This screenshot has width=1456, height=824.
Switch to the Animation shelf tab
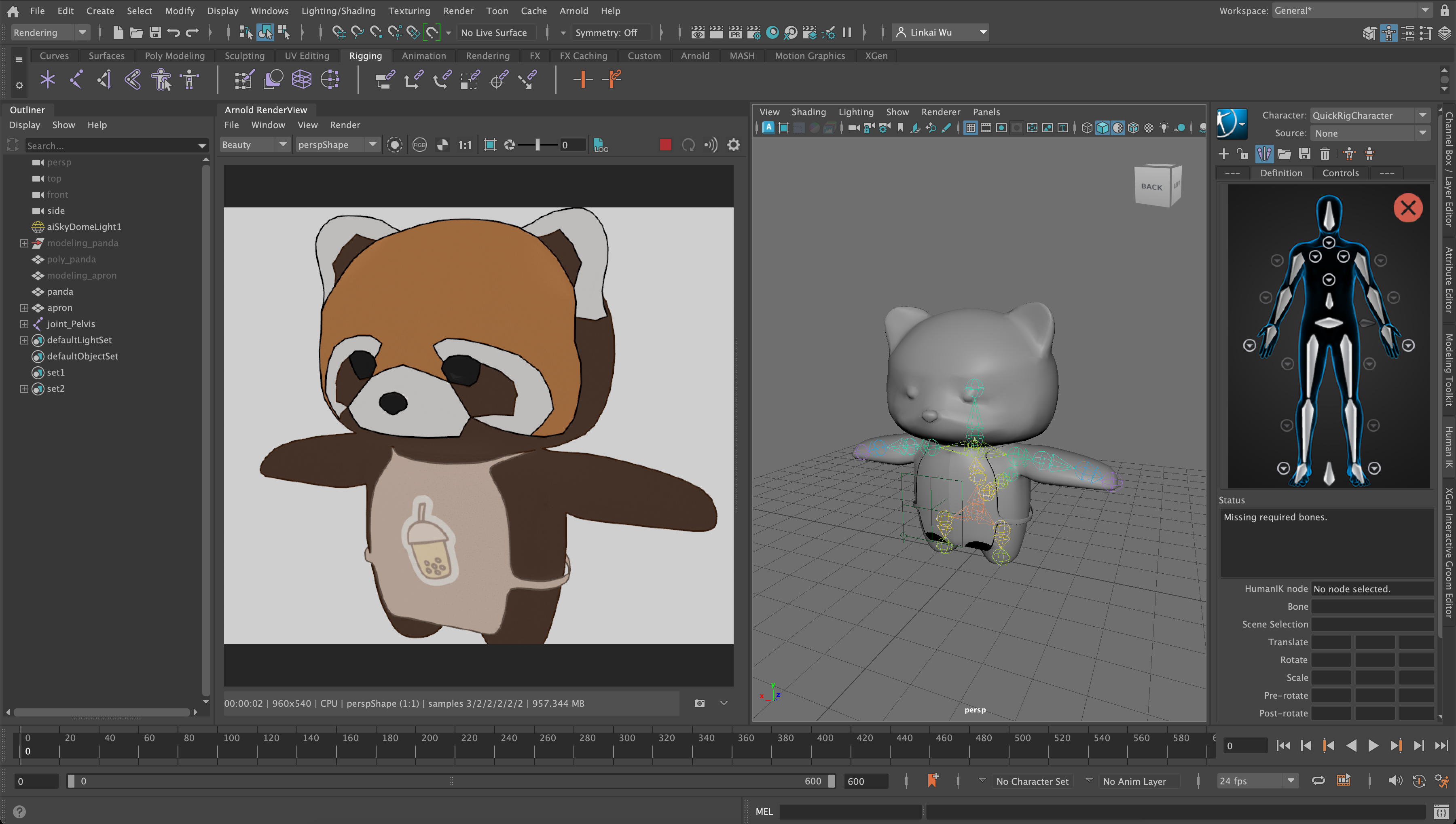(423, 55)
